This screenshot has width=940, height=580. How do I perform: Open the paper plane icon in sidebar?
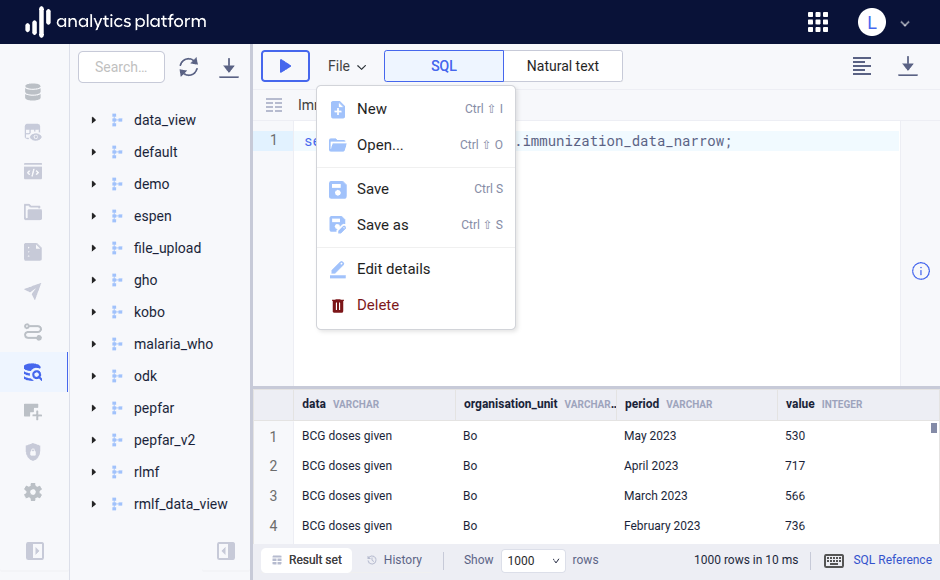pyautogui.click(x=33, y=291)
